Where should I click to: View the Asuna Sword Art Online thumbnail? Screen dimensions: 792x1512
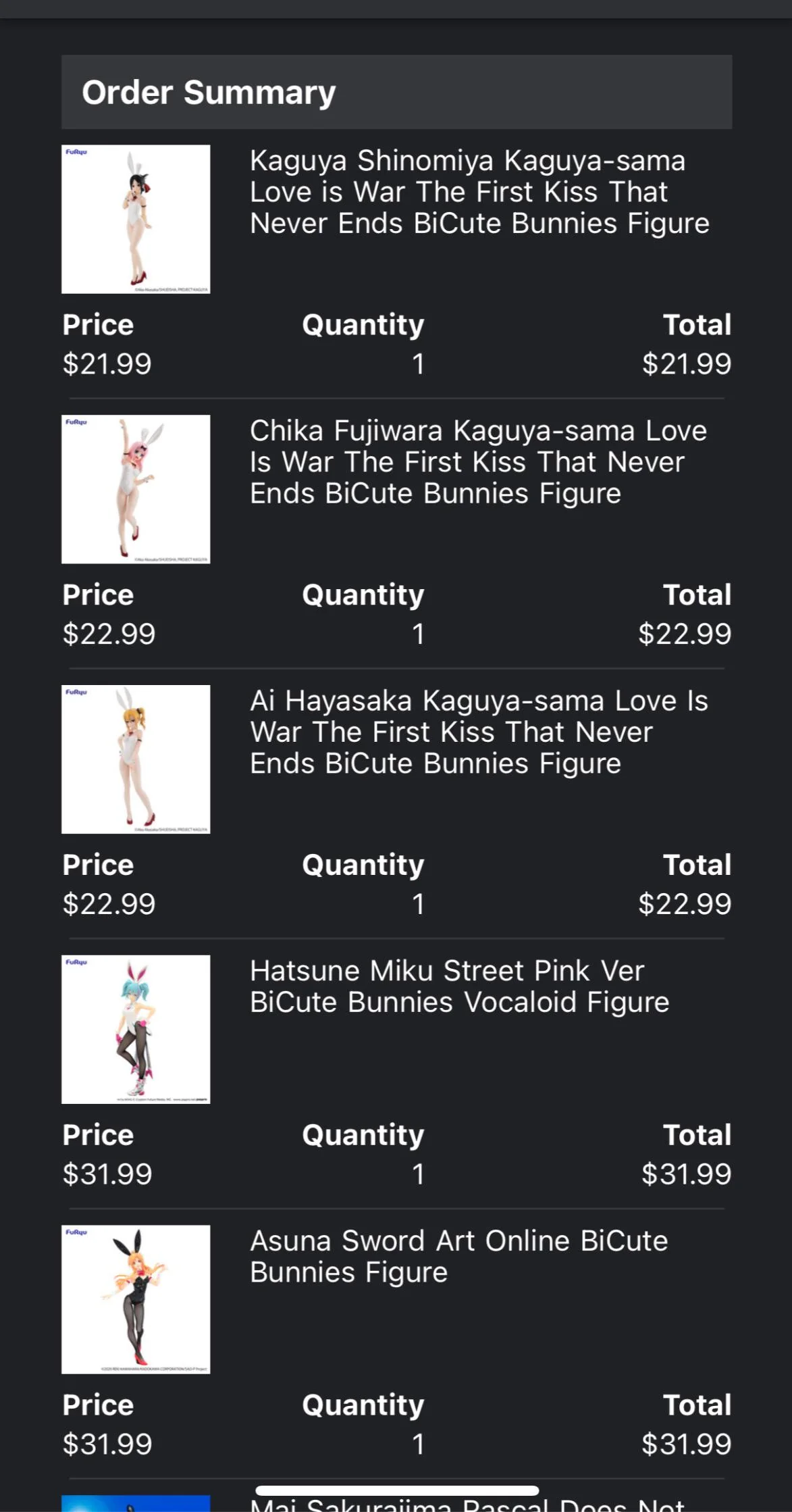136,1301
